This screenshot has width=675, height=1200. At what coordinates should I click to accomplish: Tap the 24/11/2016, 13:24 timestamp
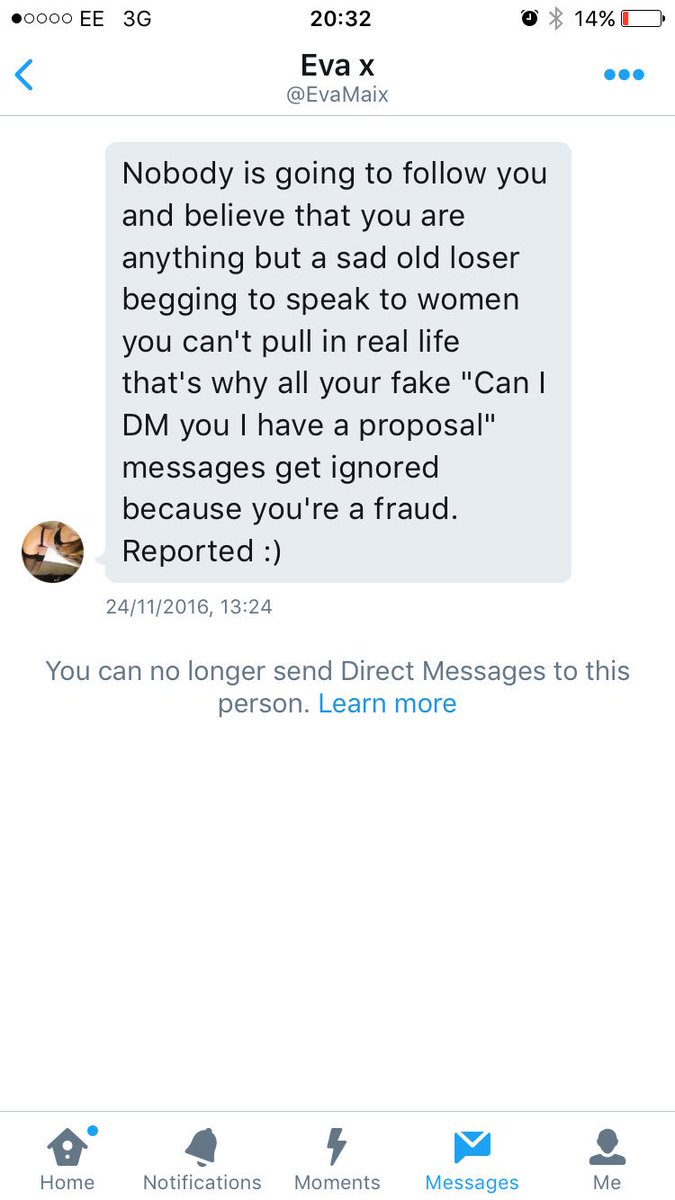(x=189, y=606)
